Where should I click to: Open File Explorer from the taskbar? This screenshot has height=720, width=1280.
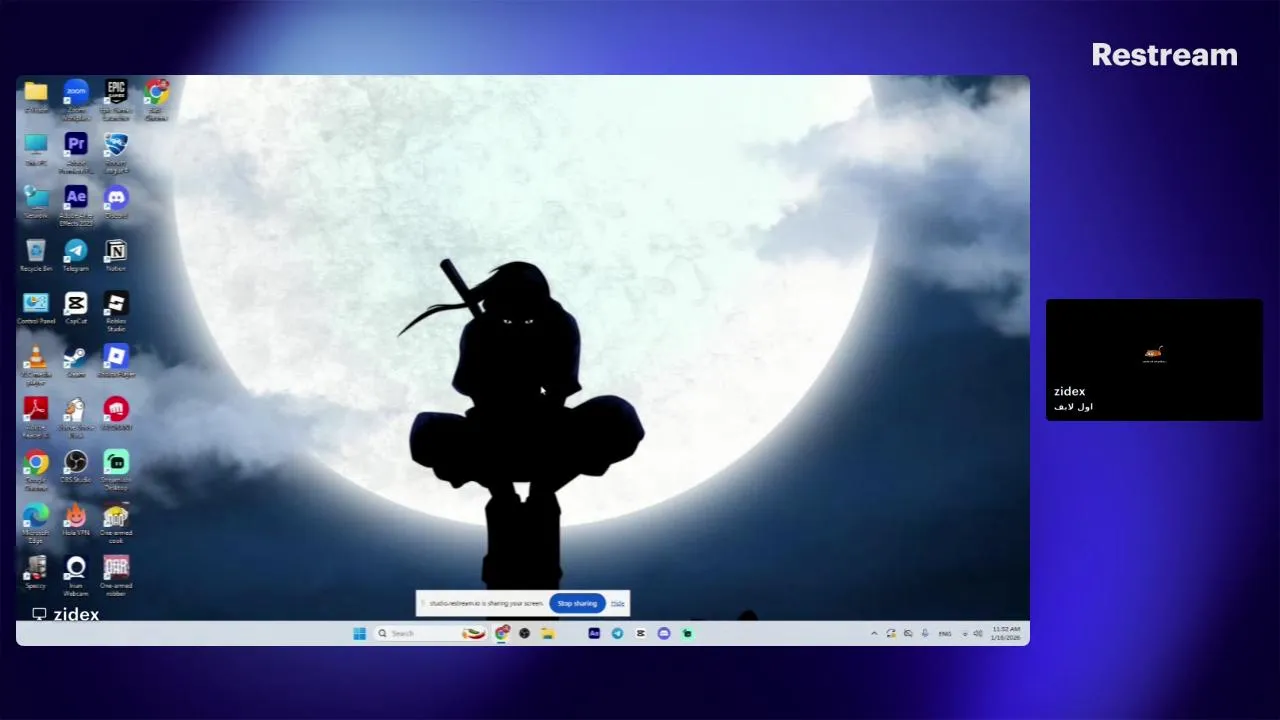tap(548, 633)
